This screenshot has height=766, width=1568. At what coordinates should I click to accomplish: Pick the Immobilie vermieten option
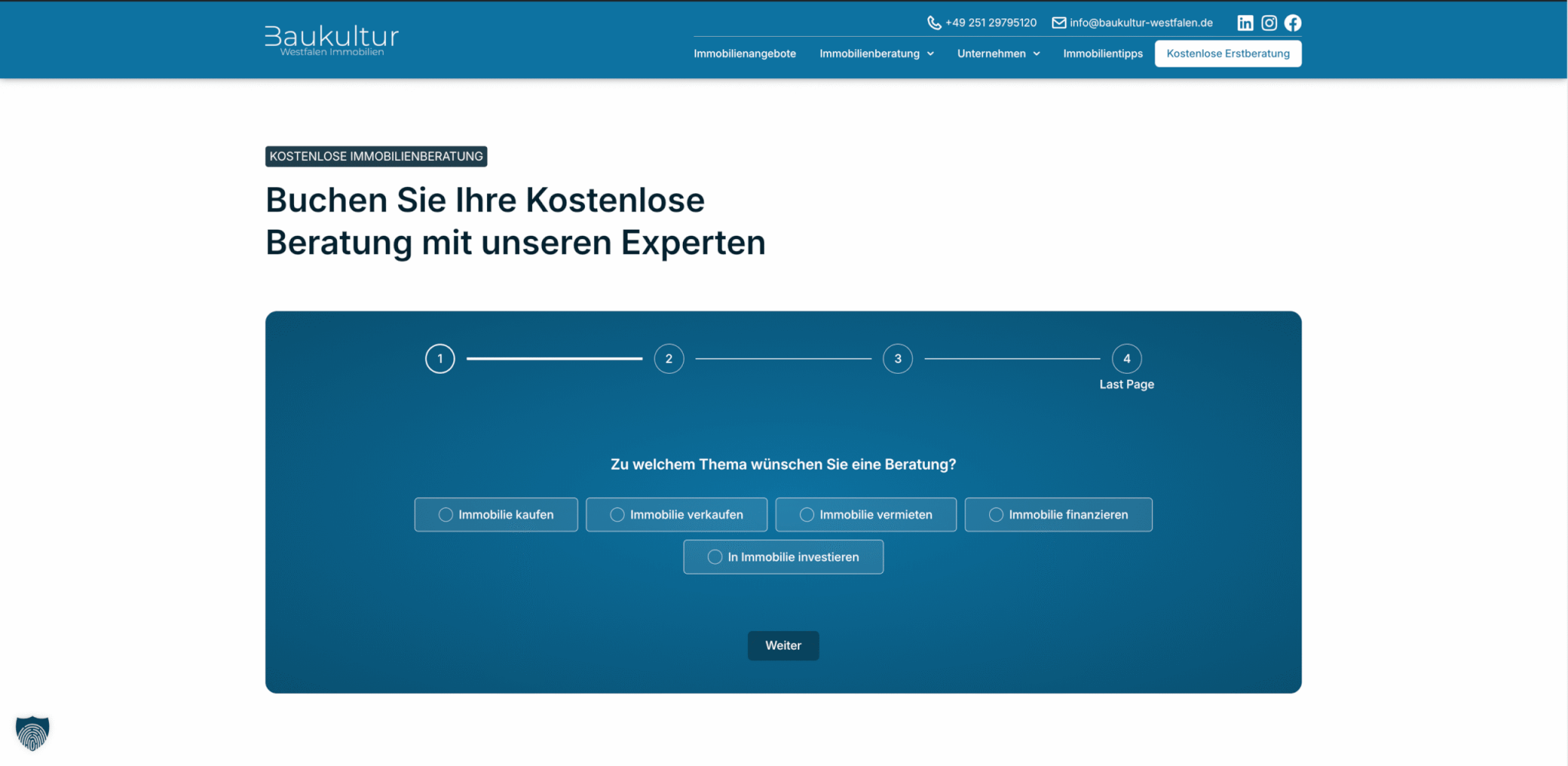tap(807, 515)
